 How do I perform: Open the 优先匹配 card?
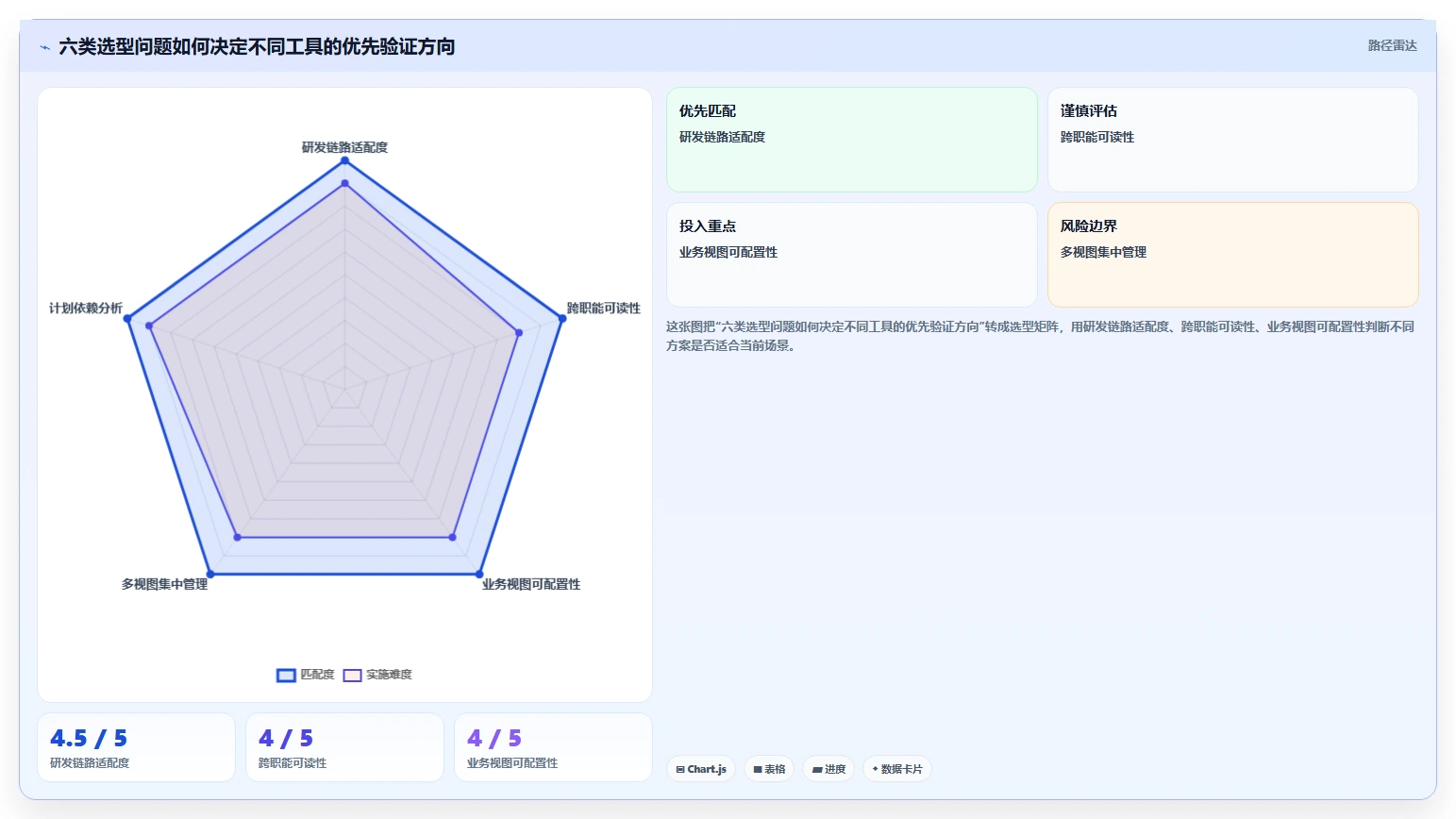click(x=852, y=140)
